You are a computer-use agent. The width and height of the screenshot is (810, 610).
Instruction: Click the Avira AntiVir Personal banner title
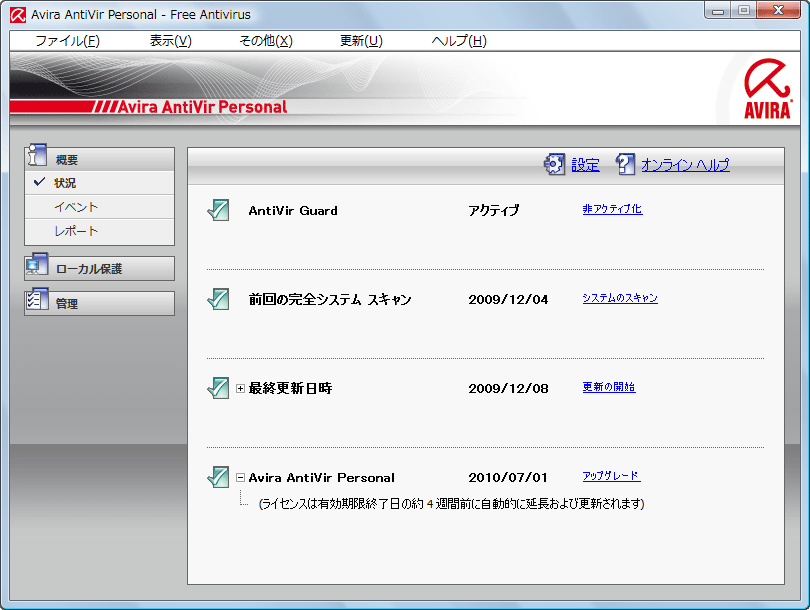202,107
